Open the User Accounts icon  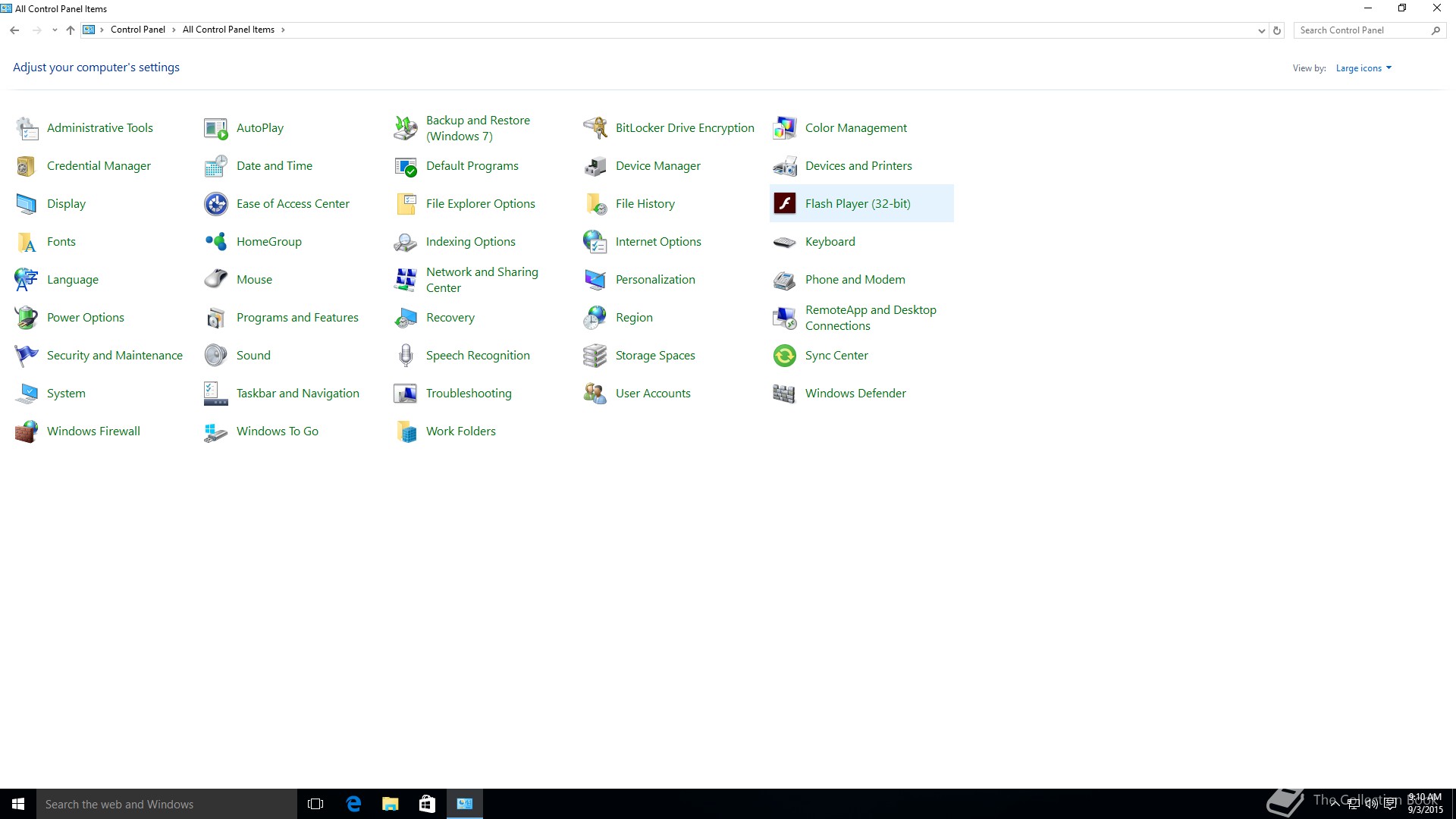pyautogui.click(x=595, y=394)
